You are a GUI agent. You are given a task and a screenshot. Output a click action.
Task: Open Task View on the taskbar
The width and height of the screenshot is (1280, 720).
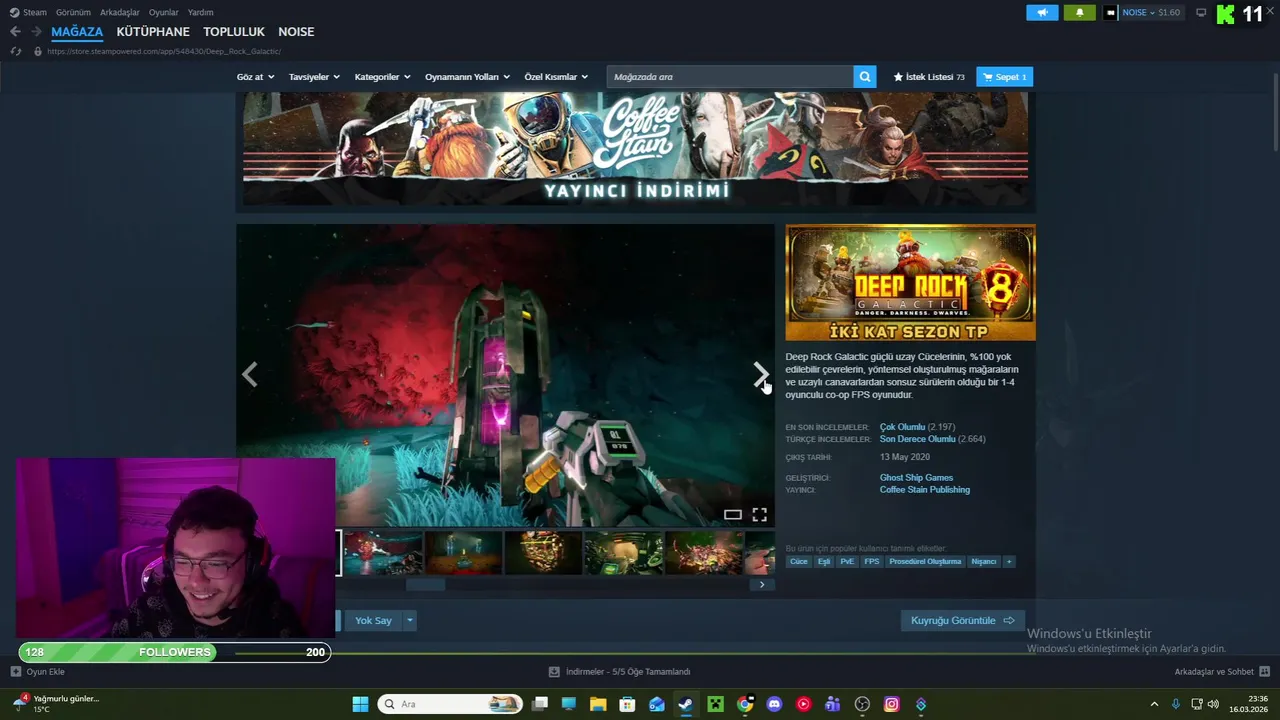540,704
